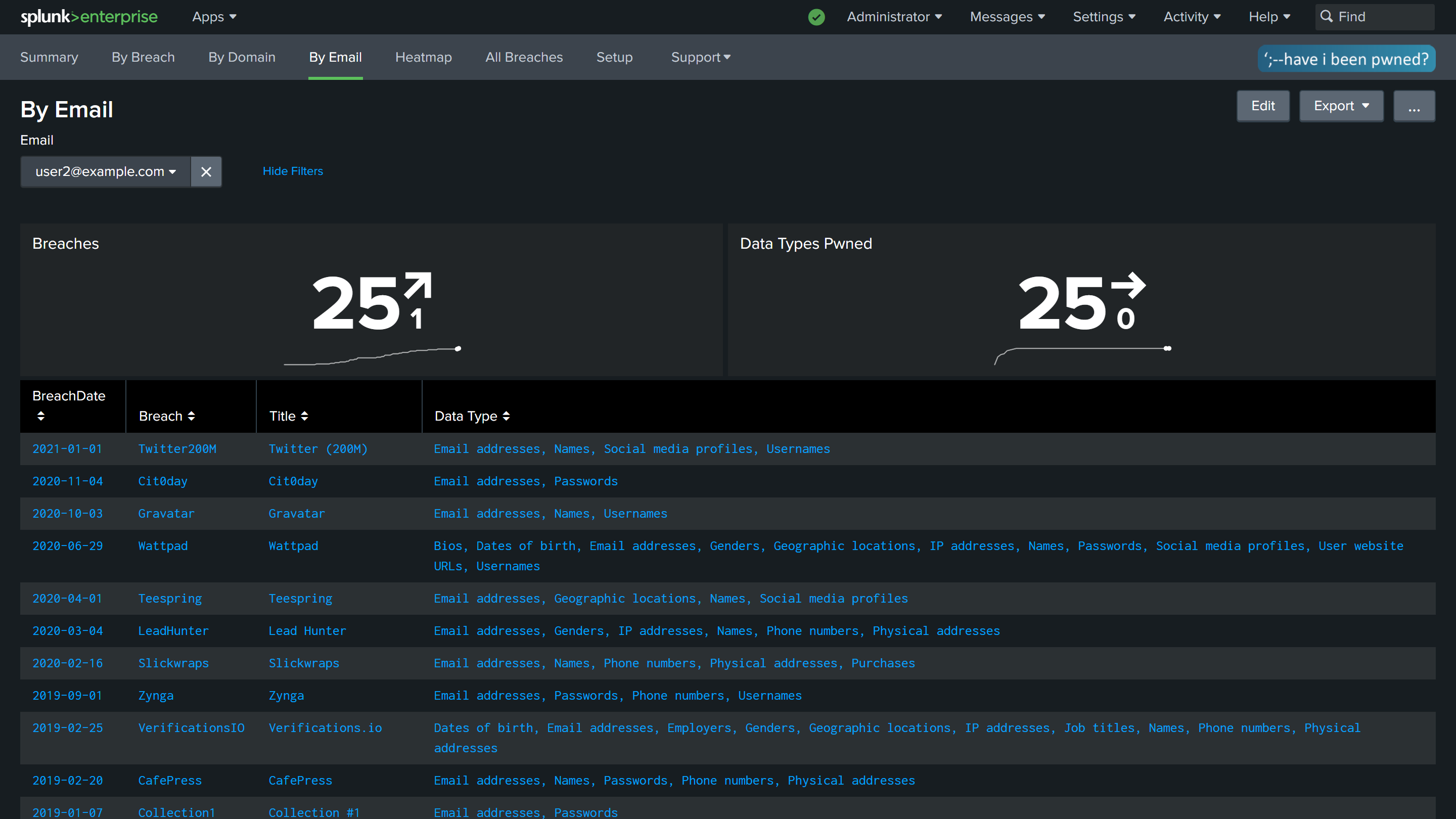Expand the user2@example.com email dropdown
Image resolution: width=1456 pixels, height=819 pixels.
pyautogui.click(x=105, y=172)
